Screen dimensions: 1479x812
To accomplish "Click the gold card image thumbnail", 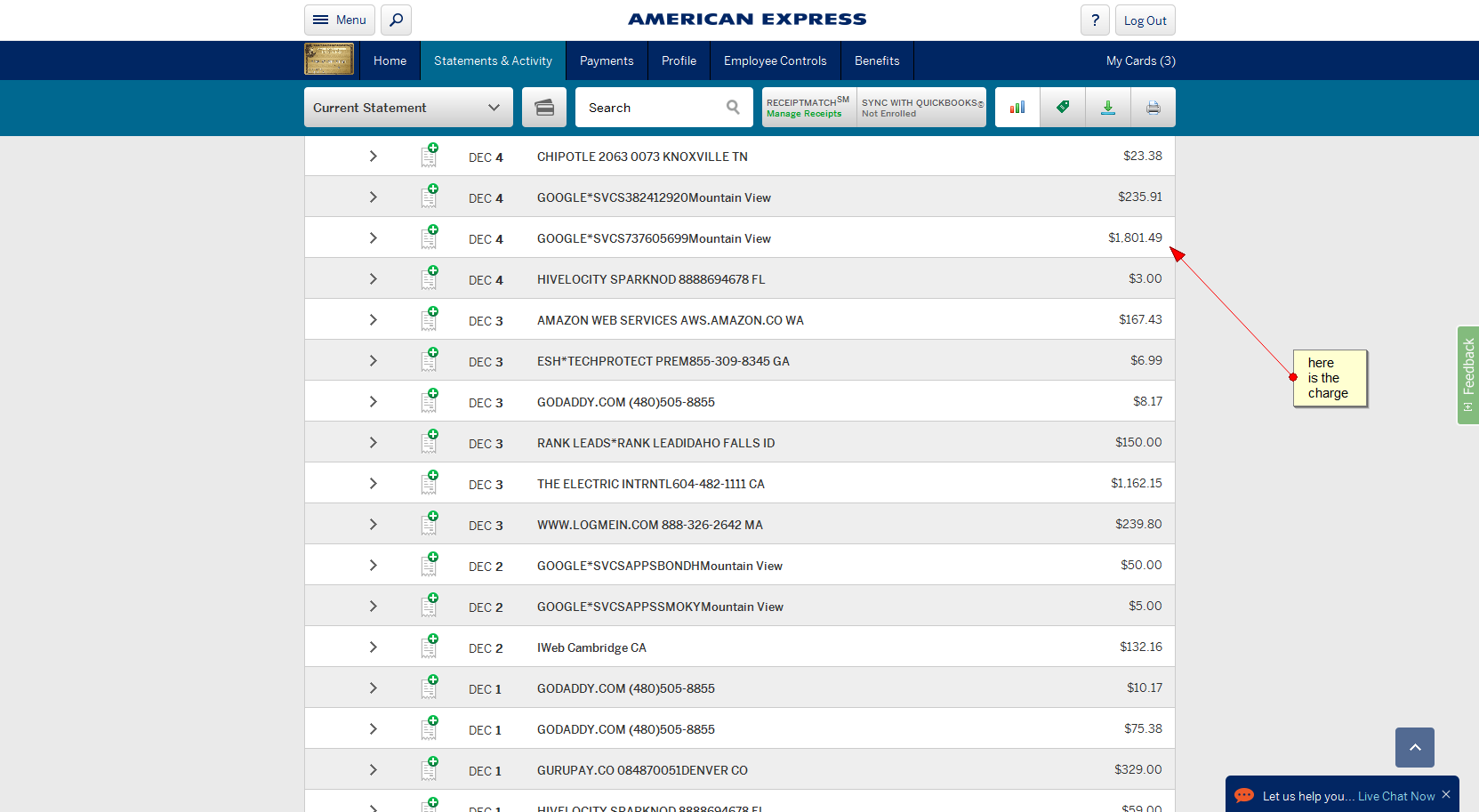I will pyautogui.click(x=329, y=60).
